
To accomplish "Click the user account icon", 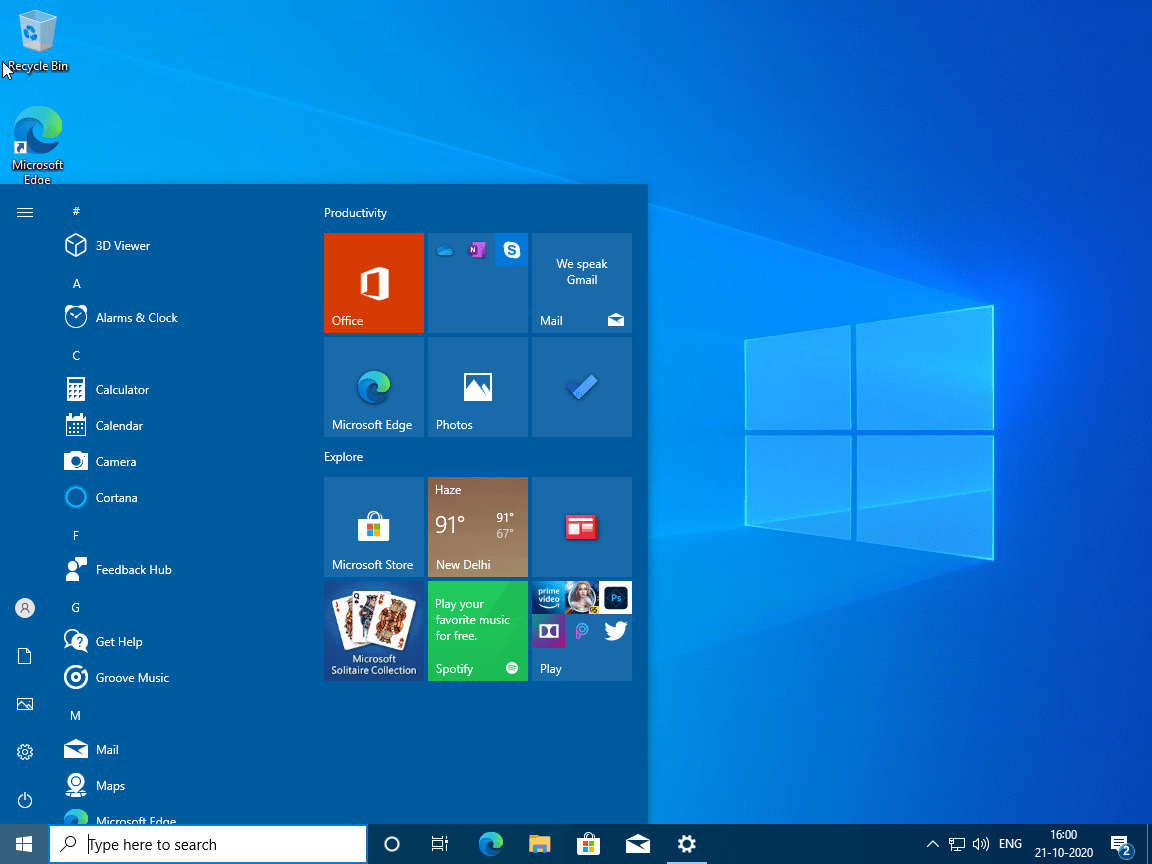I will [x=25, y=608].
